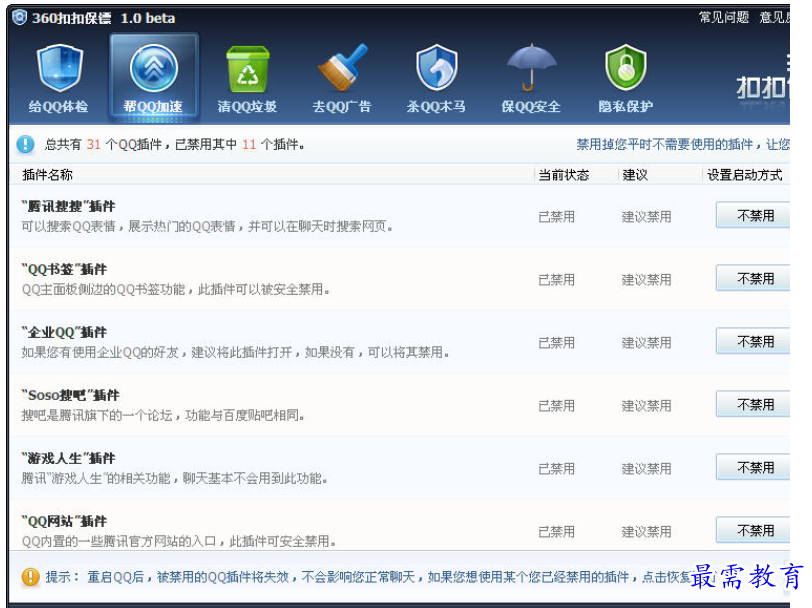This screenshot has height=608, width=812.
Task: Click 不禁用 for Soso搜吧 plugin
Action: (x=753, y=404)
